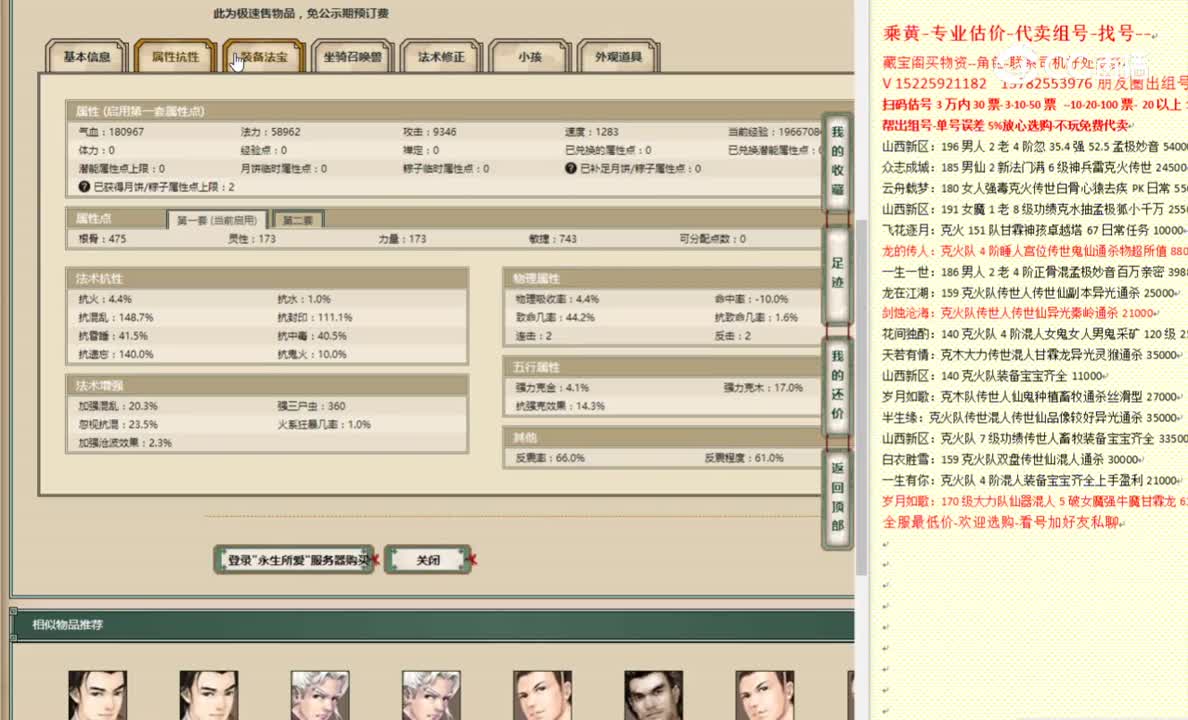Click the 云舟载梦 line in document
This screenshot has width=1188, height=720.
1035,188
